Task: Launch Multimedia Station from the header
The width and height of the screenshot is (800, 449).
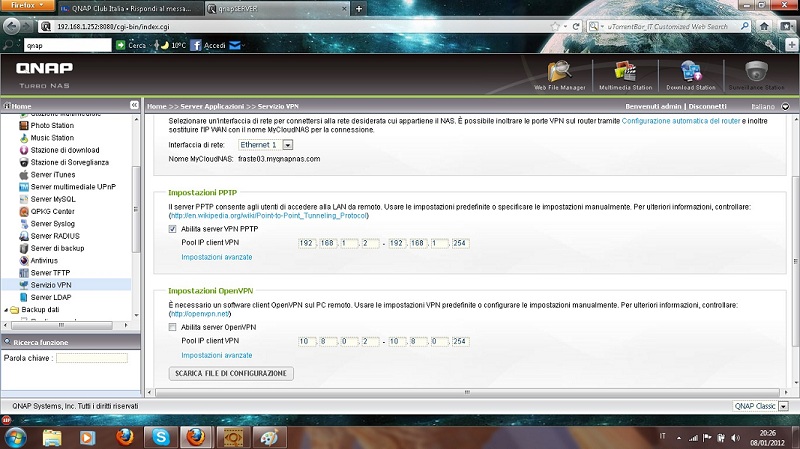Action: point(625,74)
